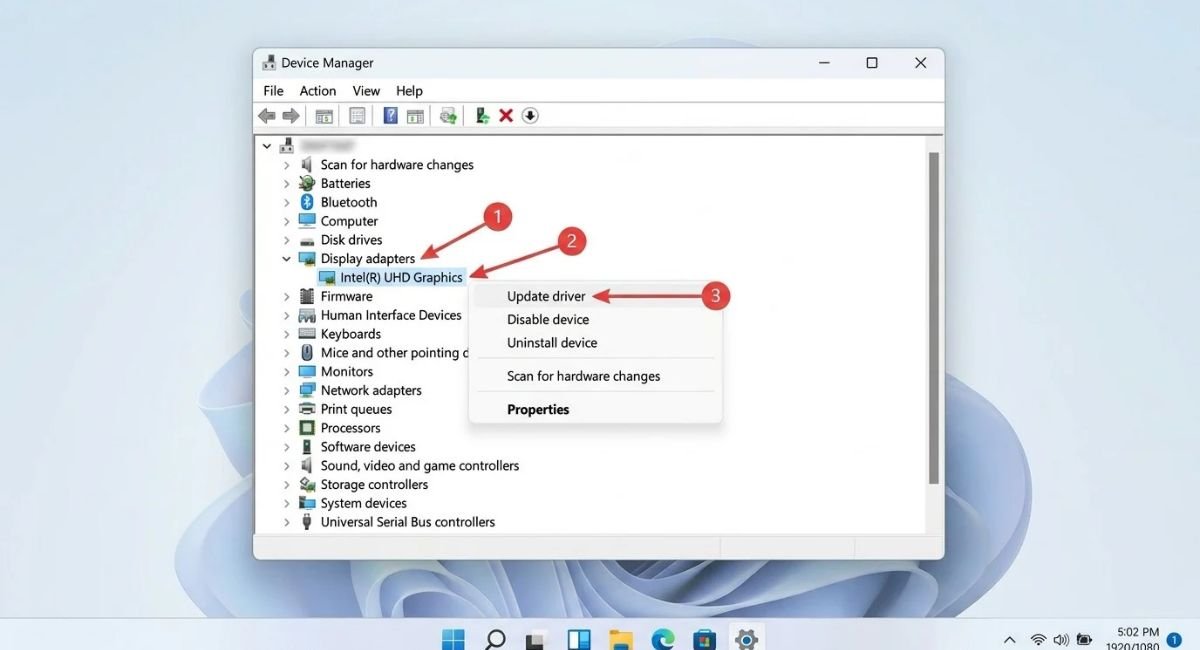Select the Human Interface Devices row
The height and width of the screenshot is (650, 1200).
pyautogui.click(x=391, y=315)
